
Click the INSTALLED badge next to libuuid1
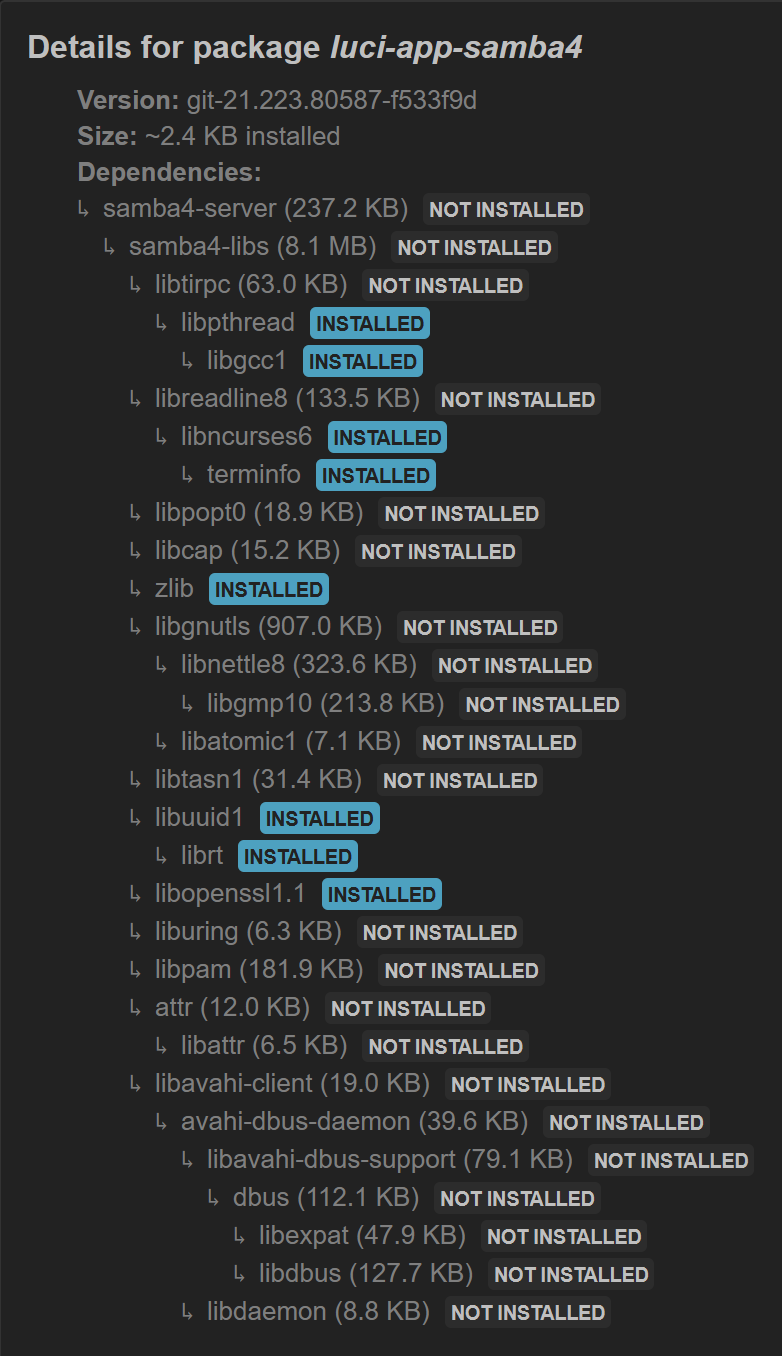[x=320, y=818]
